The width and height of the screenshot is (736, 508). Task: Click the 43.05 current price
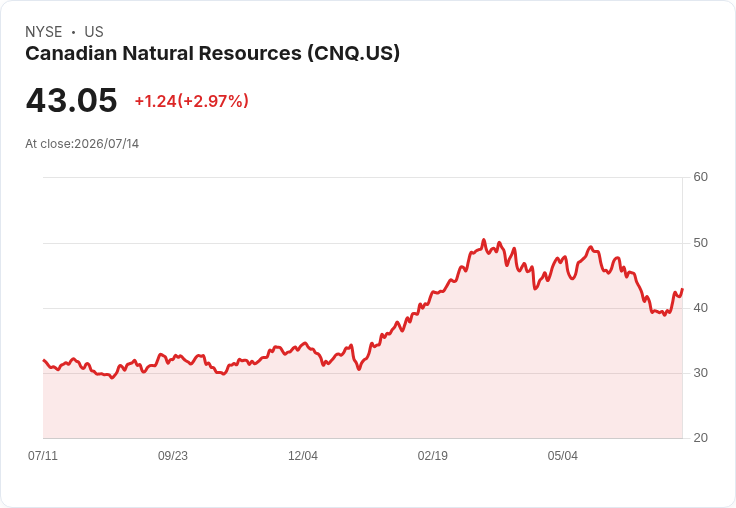tap(71, 100)
